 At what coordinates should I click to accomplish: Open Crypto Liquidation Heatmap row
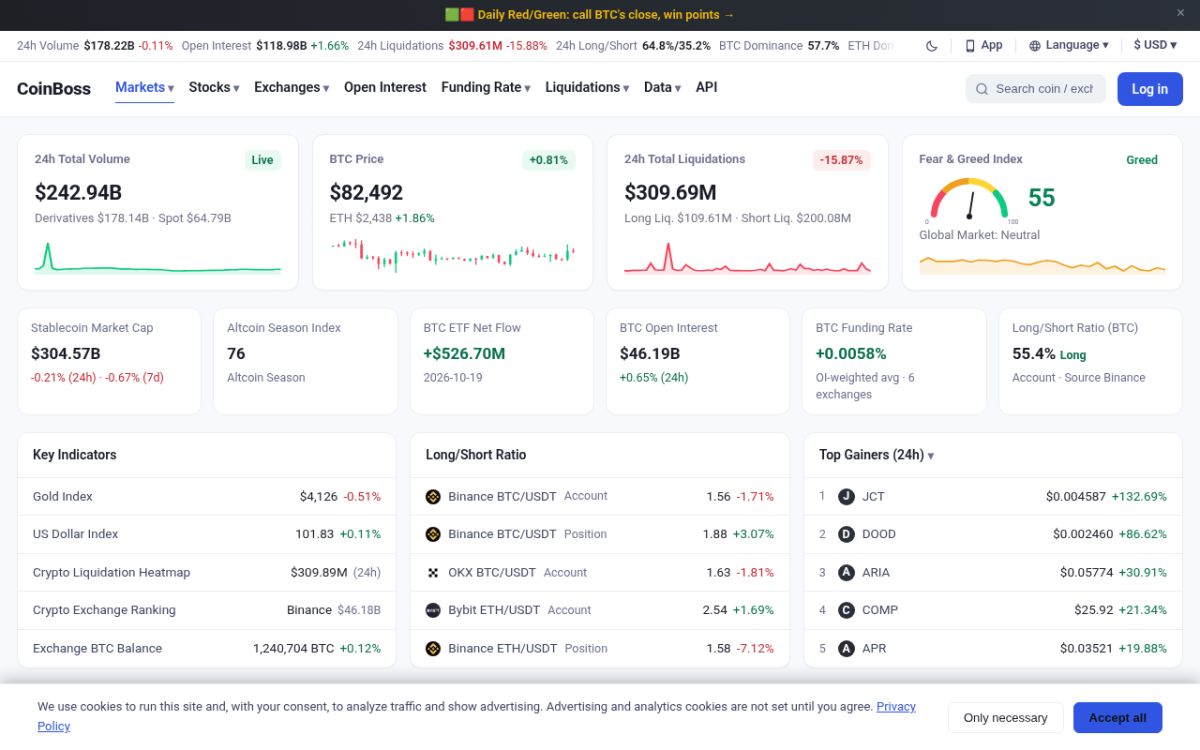[207, 572]
